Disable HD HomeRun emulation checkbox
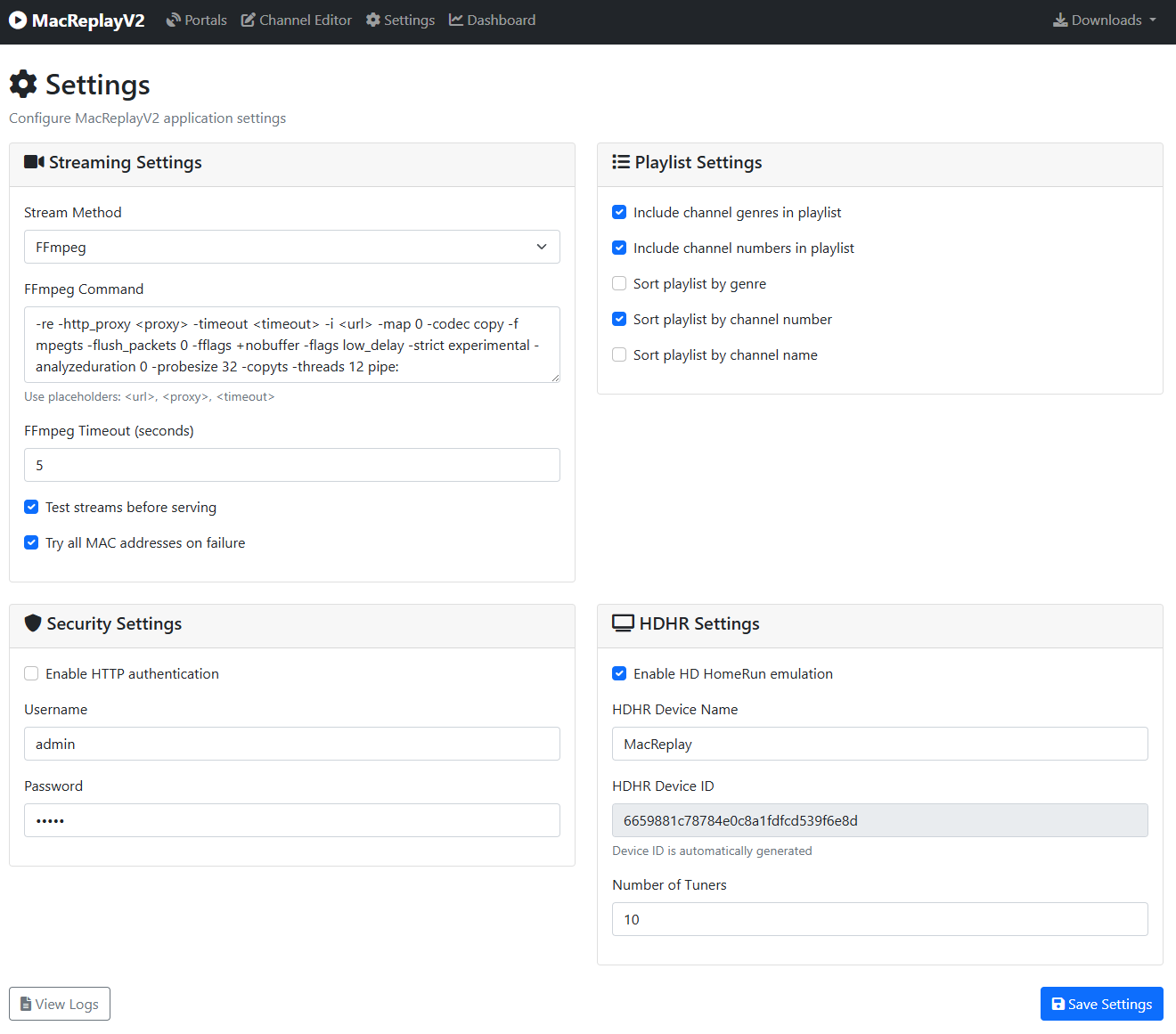1176x1034 pixels. pyautogui.click(x=619, y=673)
